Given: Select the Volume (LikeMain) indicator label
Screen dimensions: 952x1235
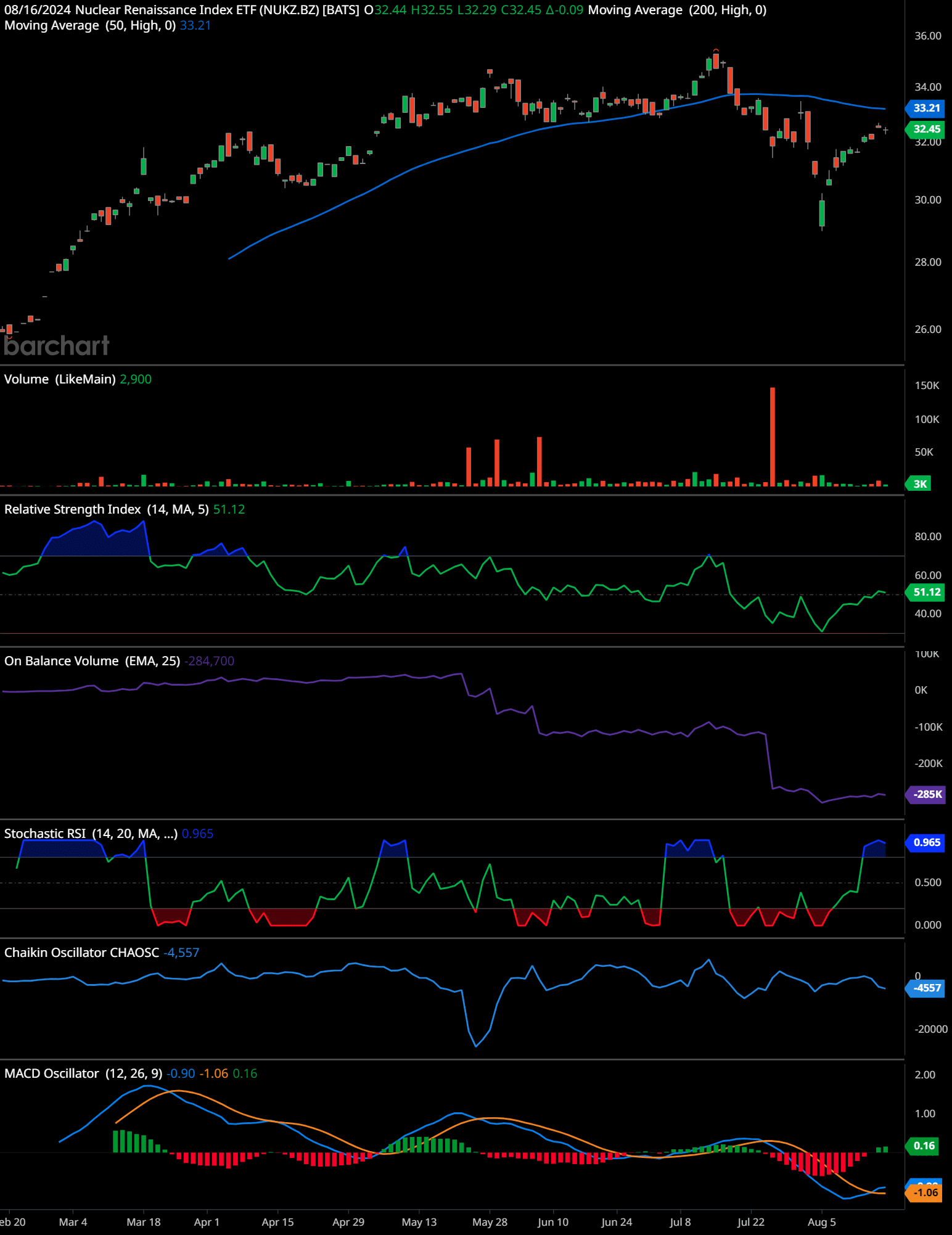Looking at the screenshot, I should (60, 379).
